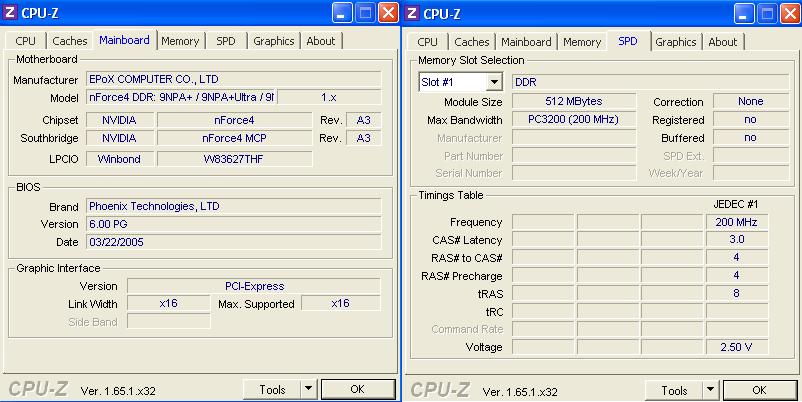Open About tab in right CPU-Z window

click(x=723, y=42)
